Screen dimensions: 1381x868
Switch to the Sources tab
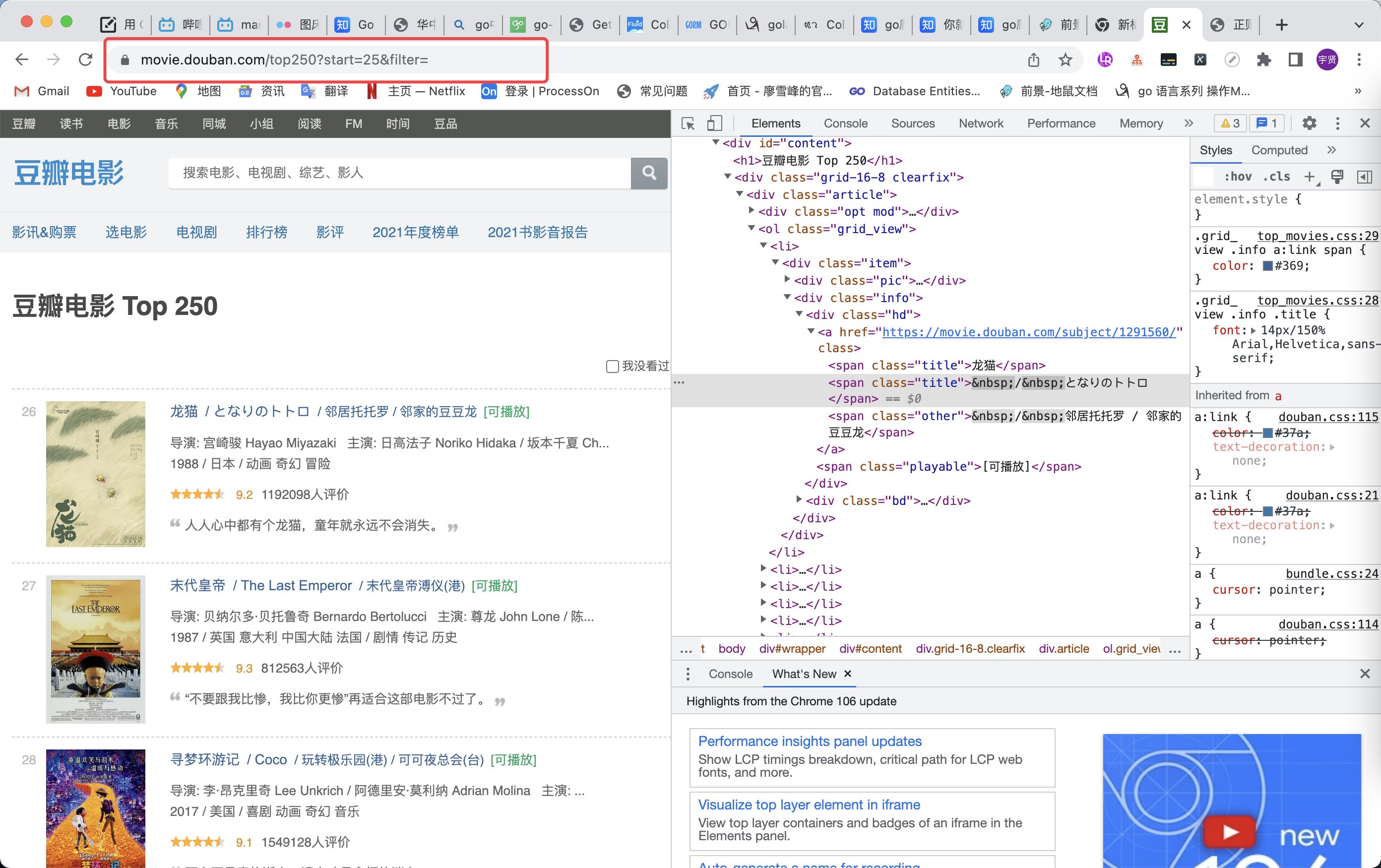click(912, 124)
